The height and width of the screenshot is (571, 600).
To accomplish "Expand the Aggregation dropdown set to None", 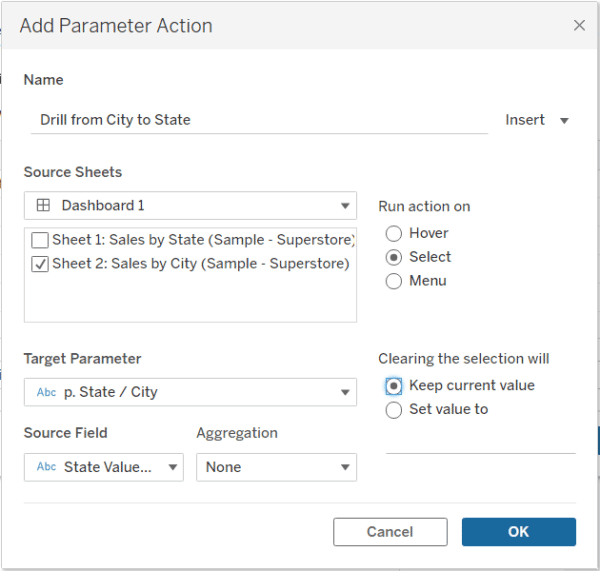I will (345, 467).
